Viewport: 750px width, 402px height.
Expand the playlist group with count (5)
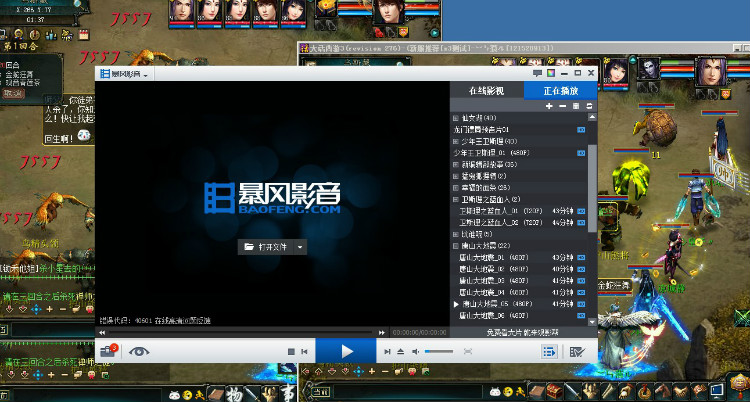455,234
